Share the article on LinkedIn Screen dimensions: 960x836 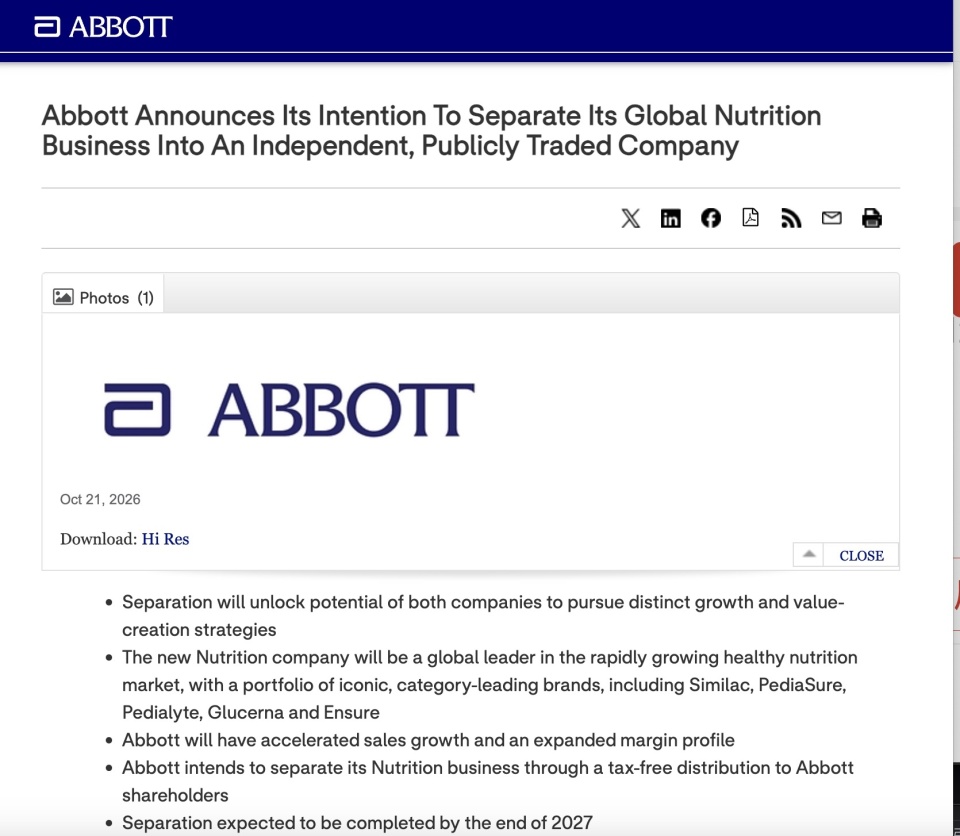click(x=670, y=218)
